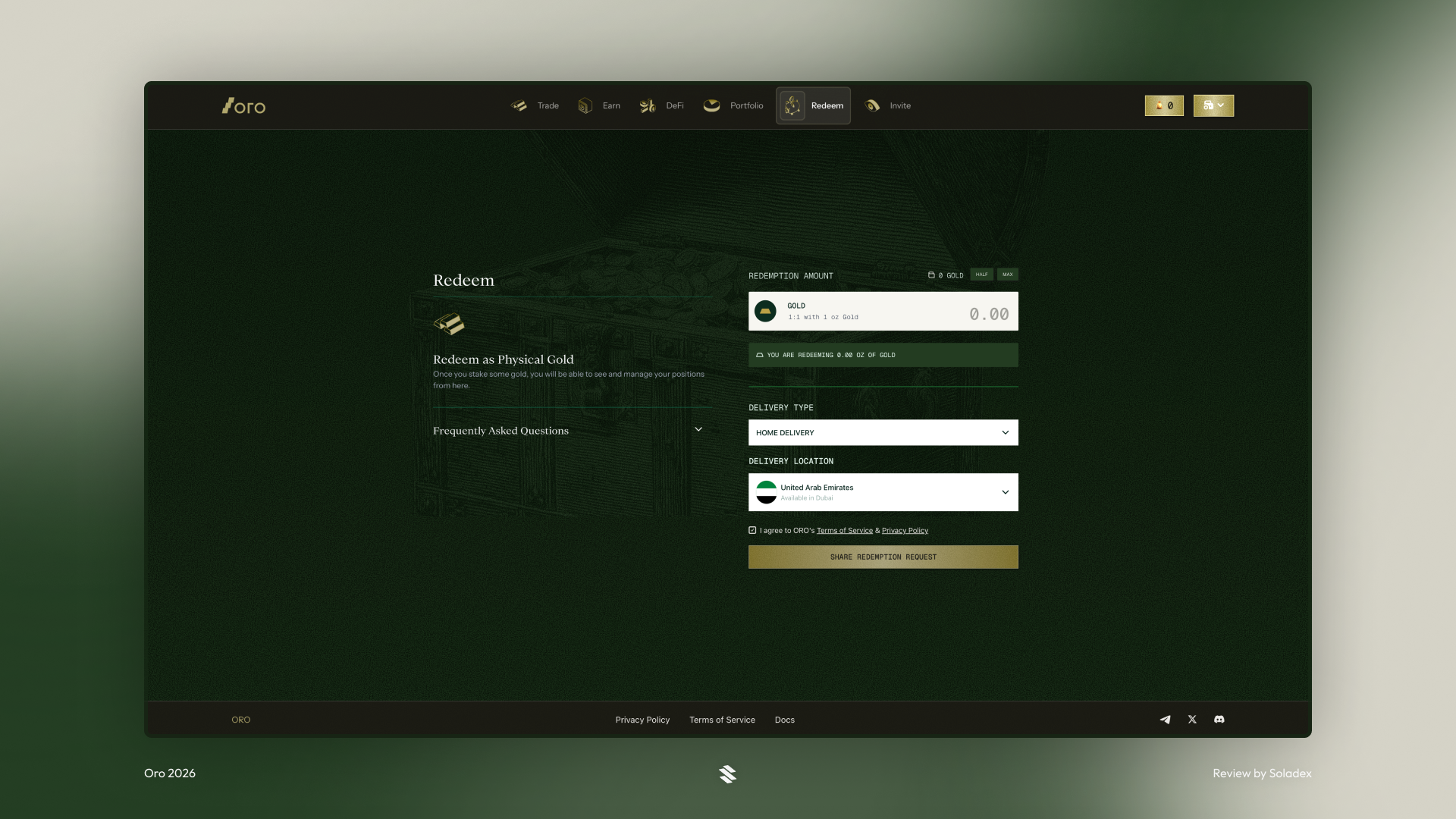Select the Trade icon in the navigation bar
Image resolution: width=1456 pixels, height=819 pixels.
coord(519,105)
